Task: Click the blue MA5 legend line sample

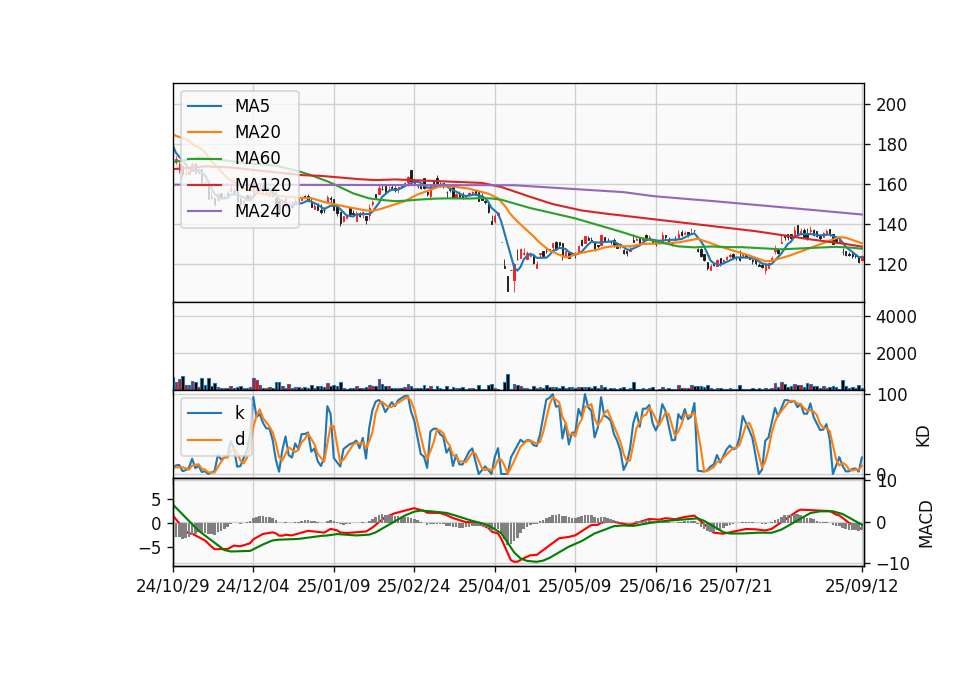Action: point(204,107)
